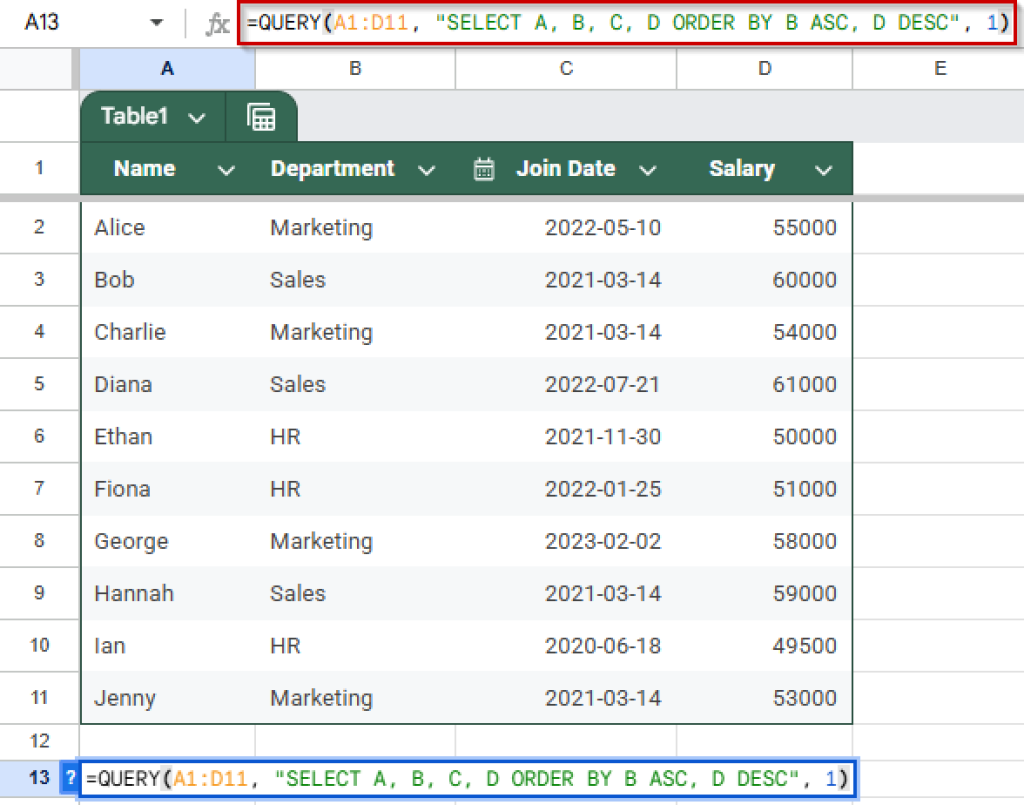Open the Table1 name dropdown
1024x805 pixels.
197,116
